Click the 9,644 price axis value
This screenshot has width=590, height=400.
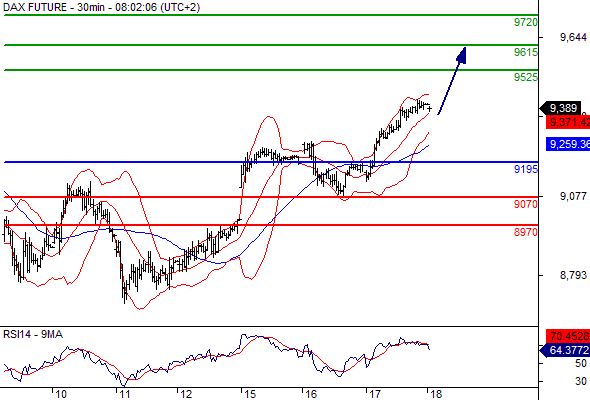(x=573, y=37)
